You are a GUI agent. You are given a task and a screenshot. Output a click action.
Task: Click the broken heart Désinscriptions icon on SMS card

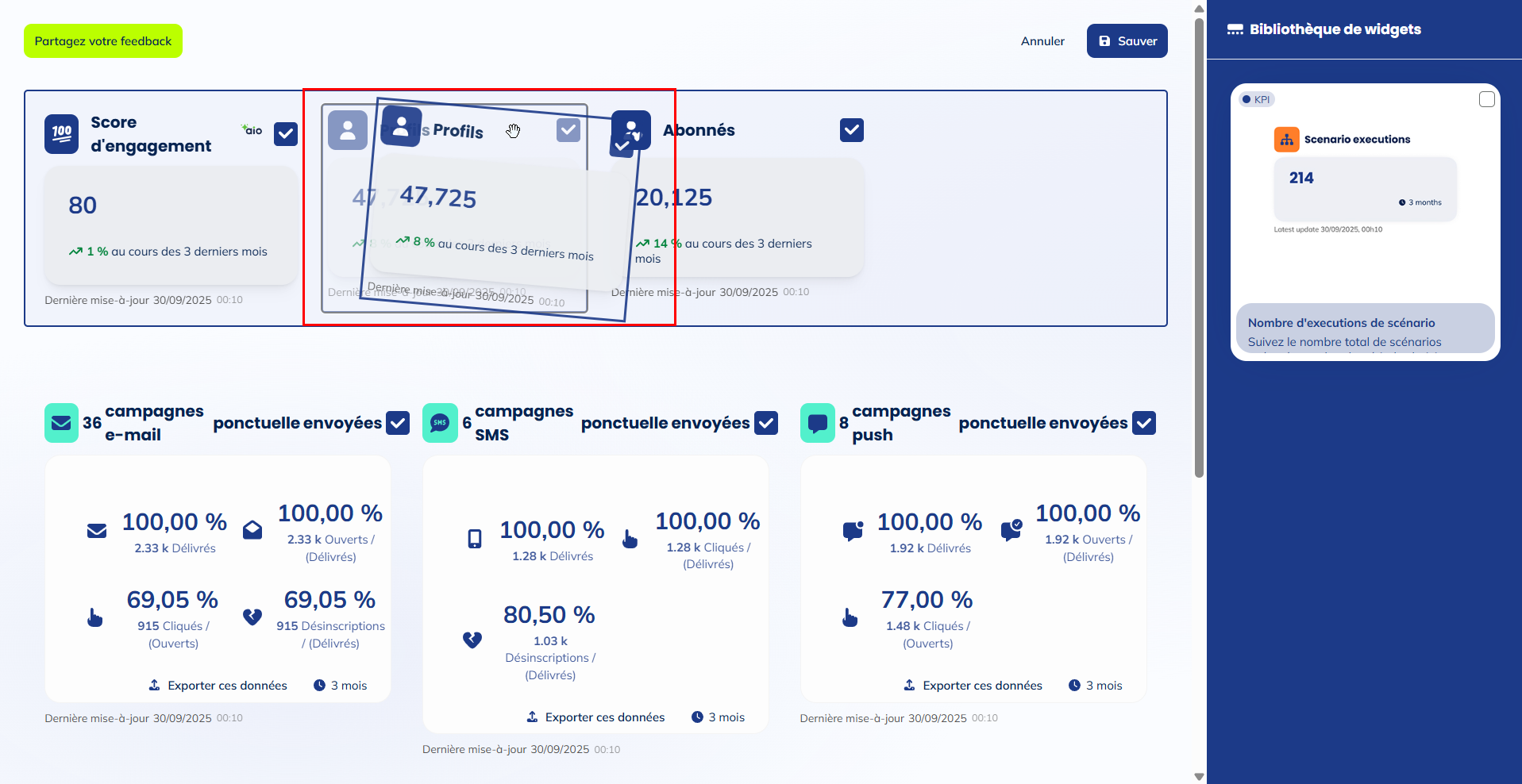[472, 640]
